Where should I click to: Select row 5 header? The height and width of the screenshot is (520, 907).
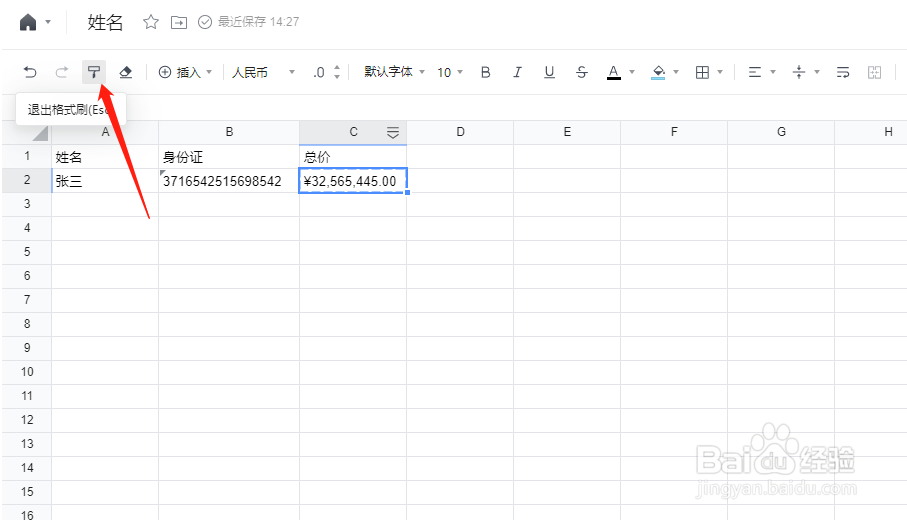coord(27,252)
